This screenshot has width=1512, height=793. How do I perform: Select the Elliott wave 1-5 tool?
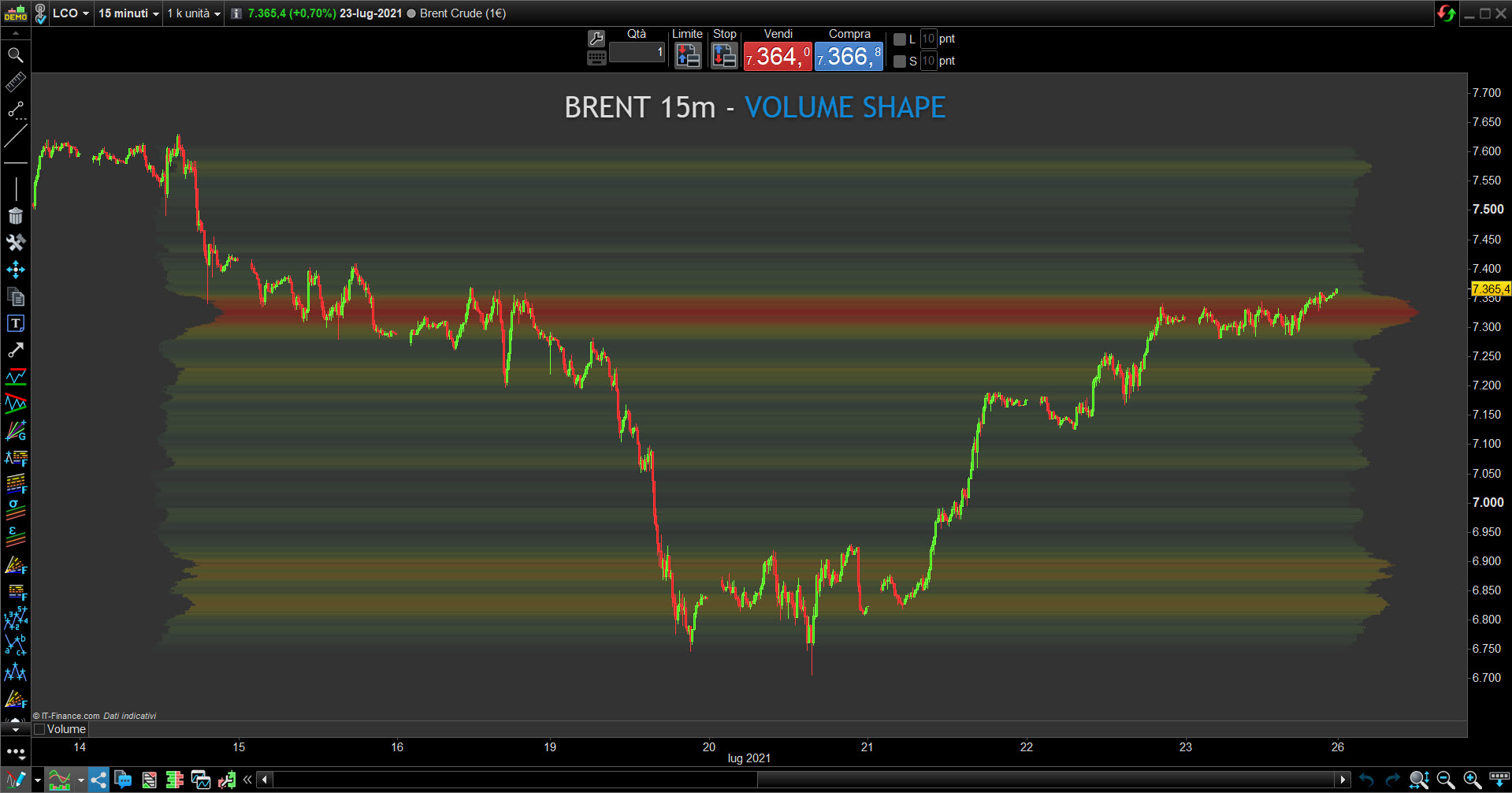[15, 617]
